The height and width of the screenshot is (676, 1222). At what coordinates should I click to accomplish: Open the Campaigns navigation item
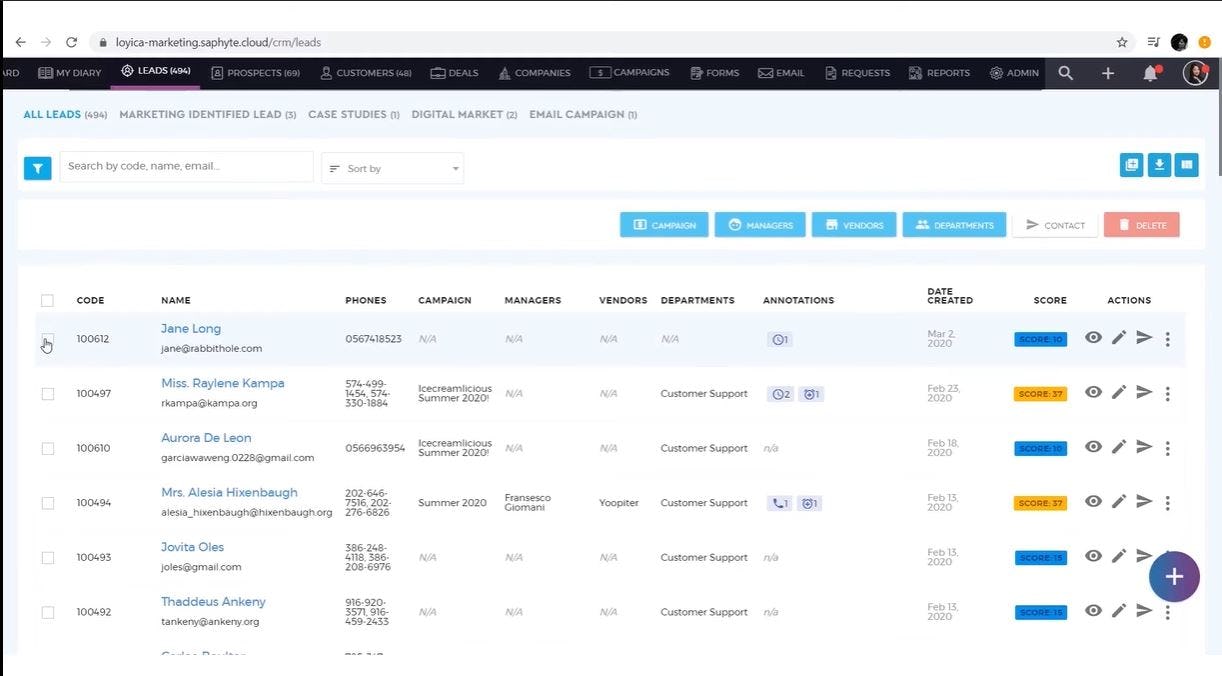point(629,73)
